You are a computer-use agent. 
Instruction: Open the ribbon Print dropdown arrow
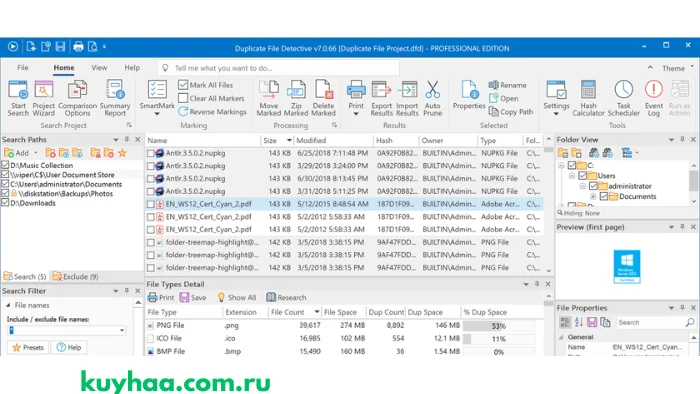tap(356, 114)
